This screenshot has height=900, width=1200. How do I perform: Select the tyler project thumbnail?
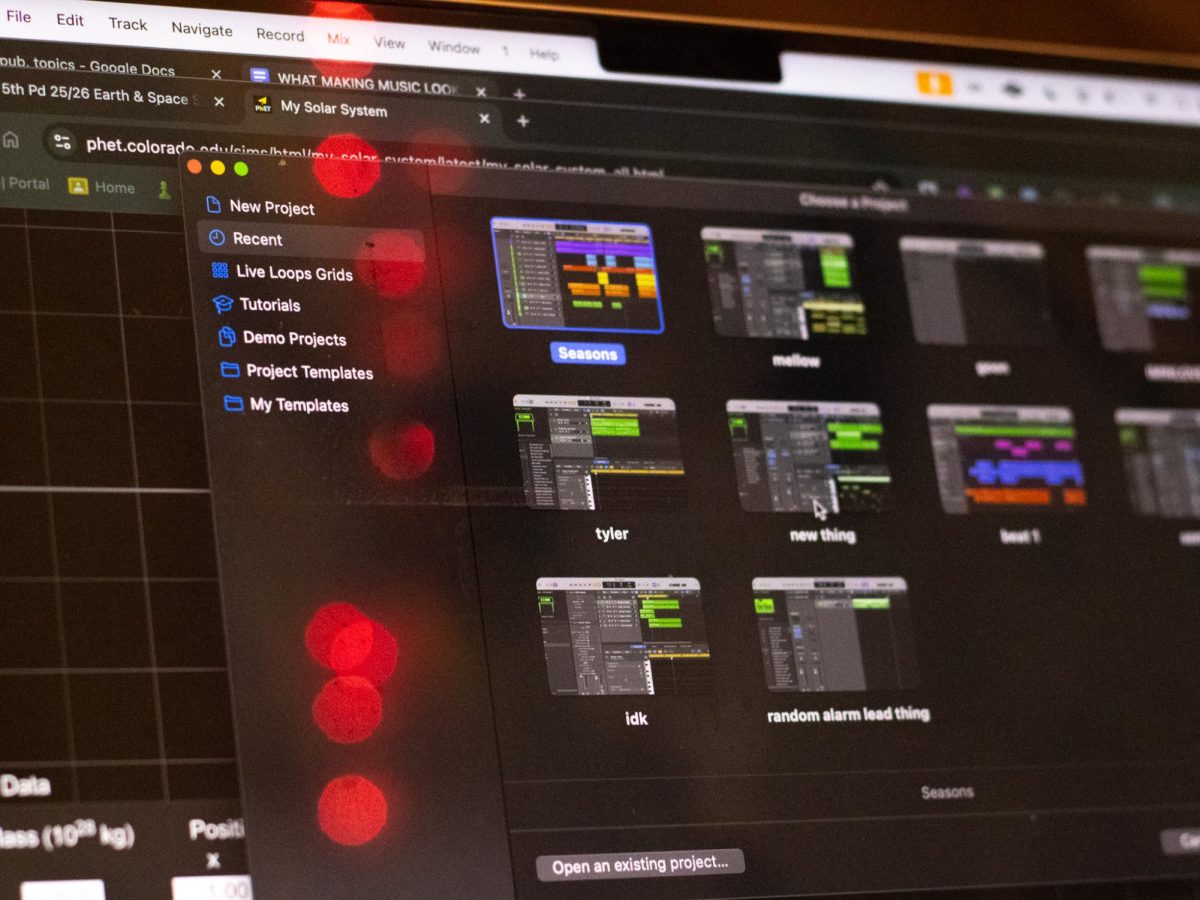pyautogui.click(x=598, y=452)
